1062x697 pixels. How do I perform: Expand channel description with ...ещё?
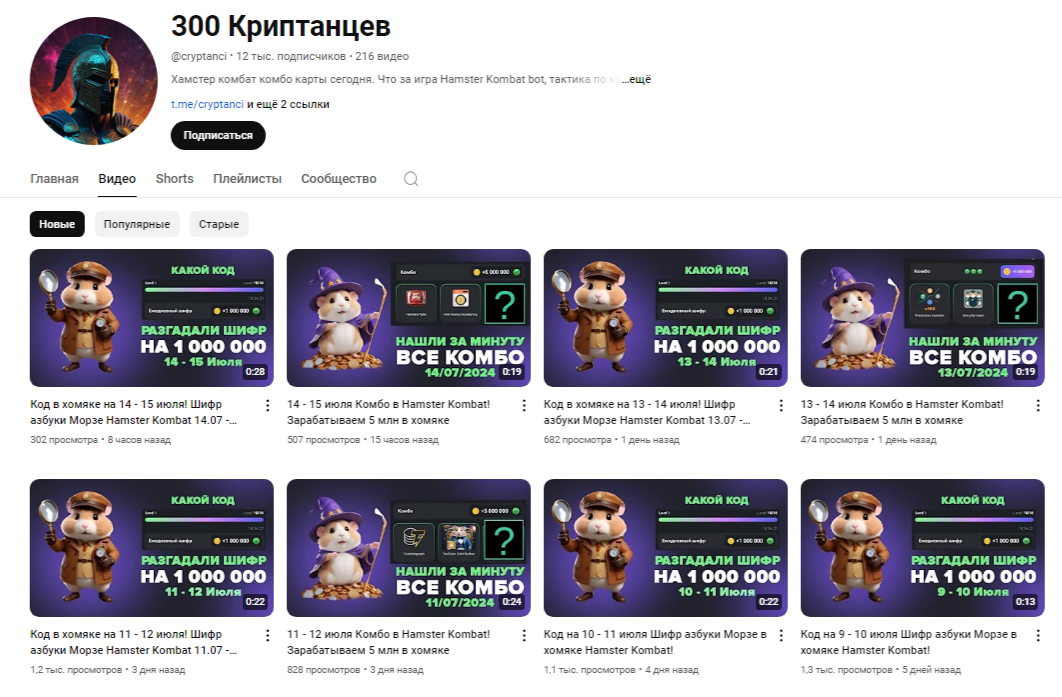click(636, 79)
